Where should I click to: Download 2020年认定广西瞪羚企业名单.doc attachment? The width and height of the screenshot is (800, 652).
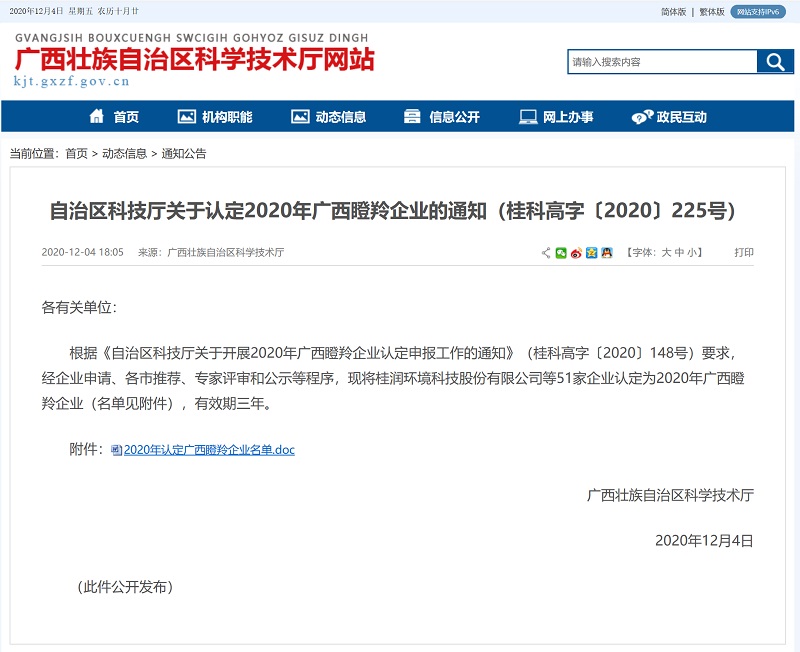[x=208, y=450]
